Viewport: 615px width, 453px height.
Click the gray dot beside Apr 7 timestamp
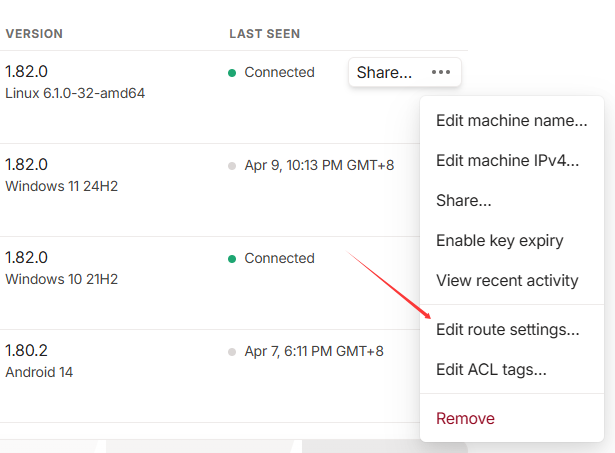(232, 352)
